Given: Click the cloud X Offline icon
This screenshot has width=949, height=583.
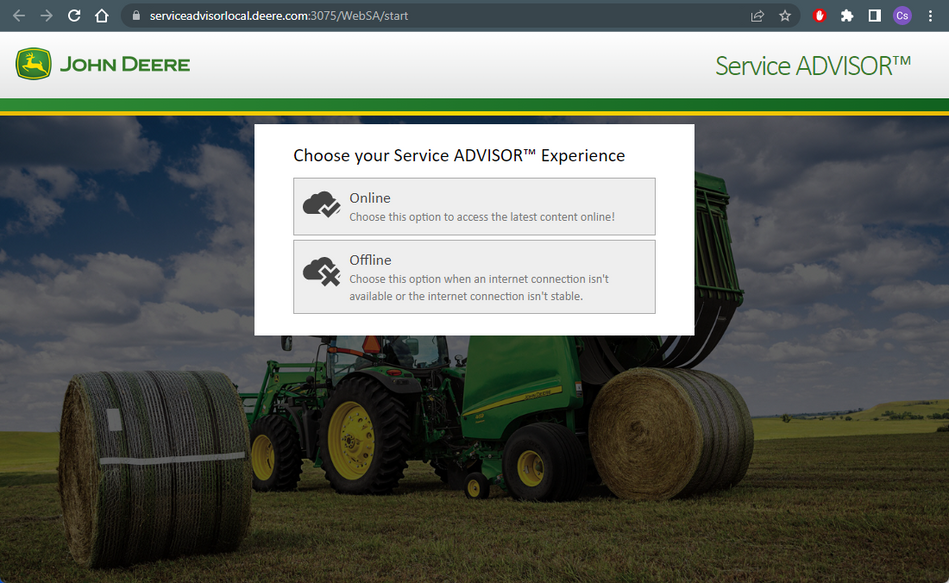Looking at the screenshot, I should click(321, 271).
